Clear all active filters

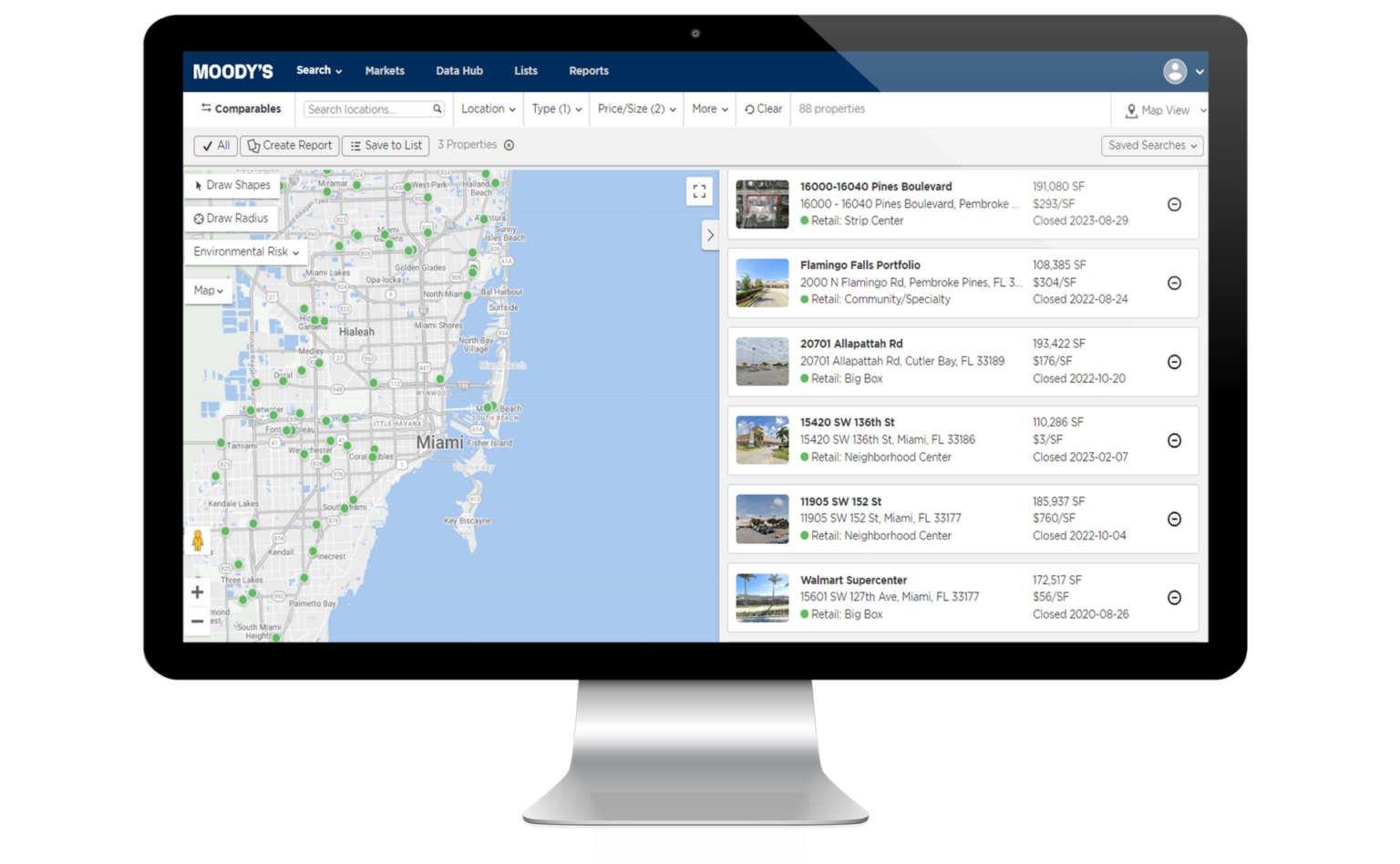click(x=762, y=108)
